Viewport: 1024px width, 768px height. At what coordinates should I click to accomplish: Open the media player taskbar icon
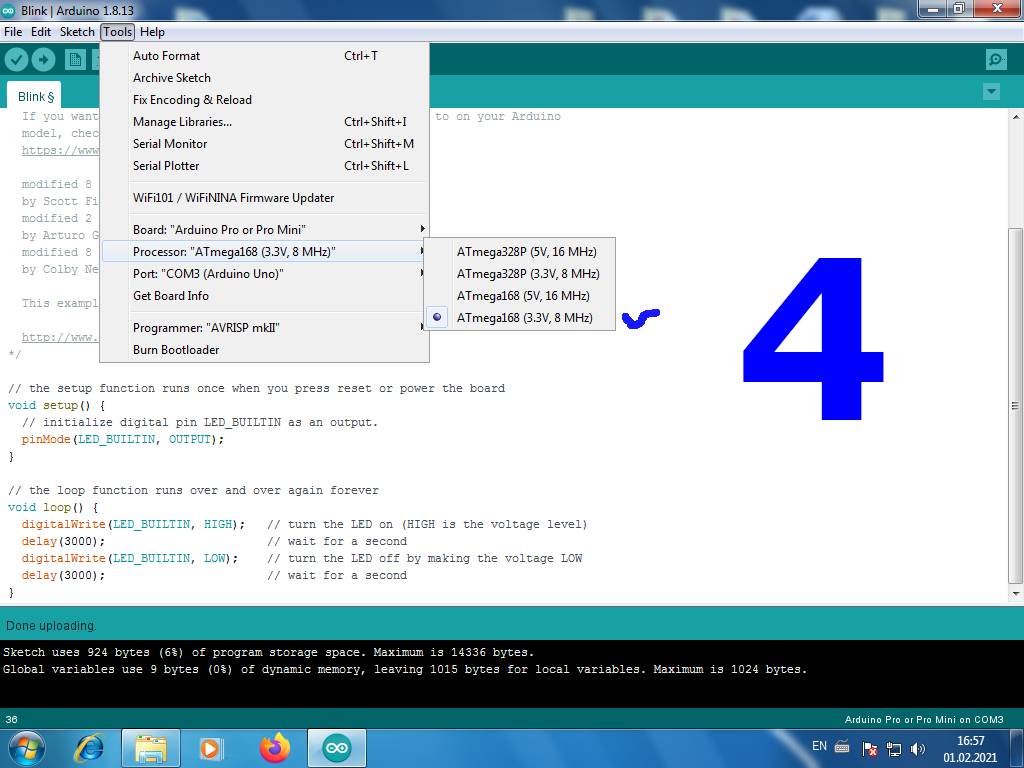coord(212,748)
